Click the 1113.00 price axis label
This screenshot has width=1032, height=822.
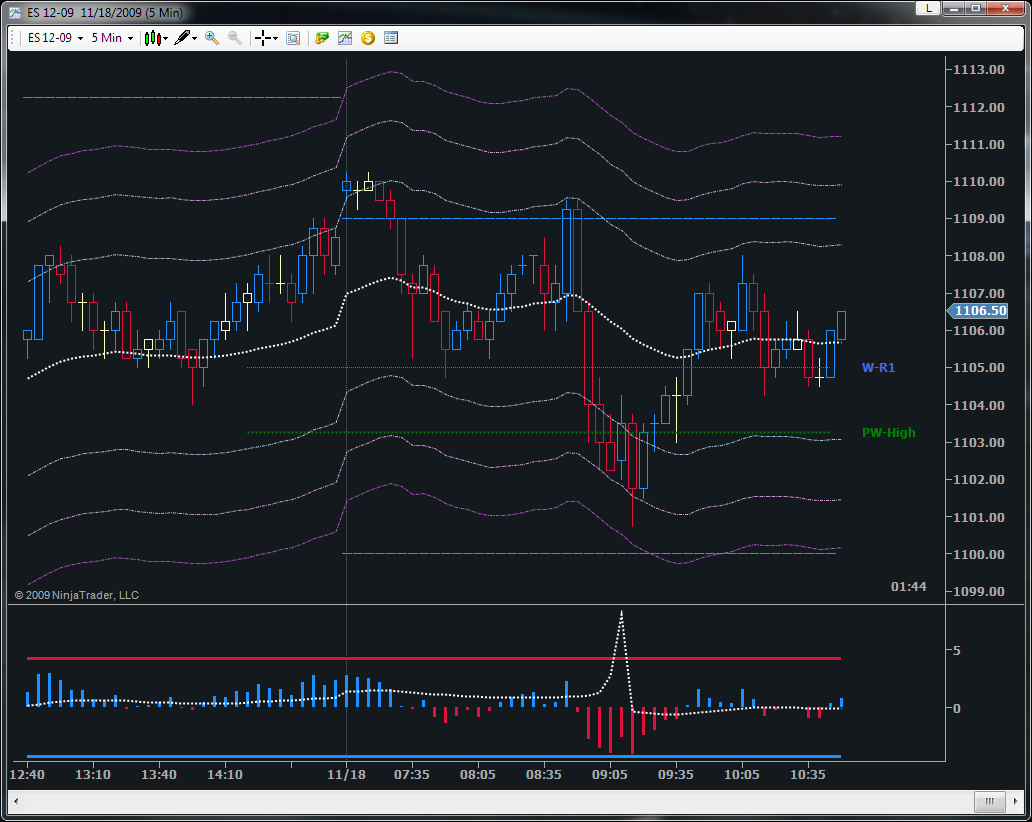pos(979,70)
